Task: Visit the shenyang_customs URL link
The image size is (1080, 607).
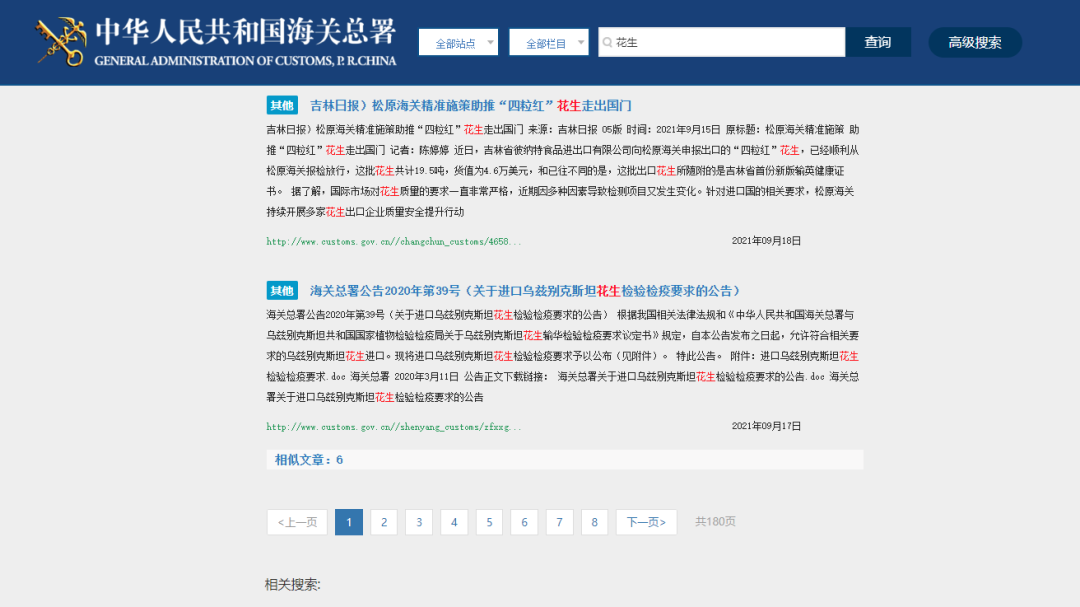Action: [394, 427]
